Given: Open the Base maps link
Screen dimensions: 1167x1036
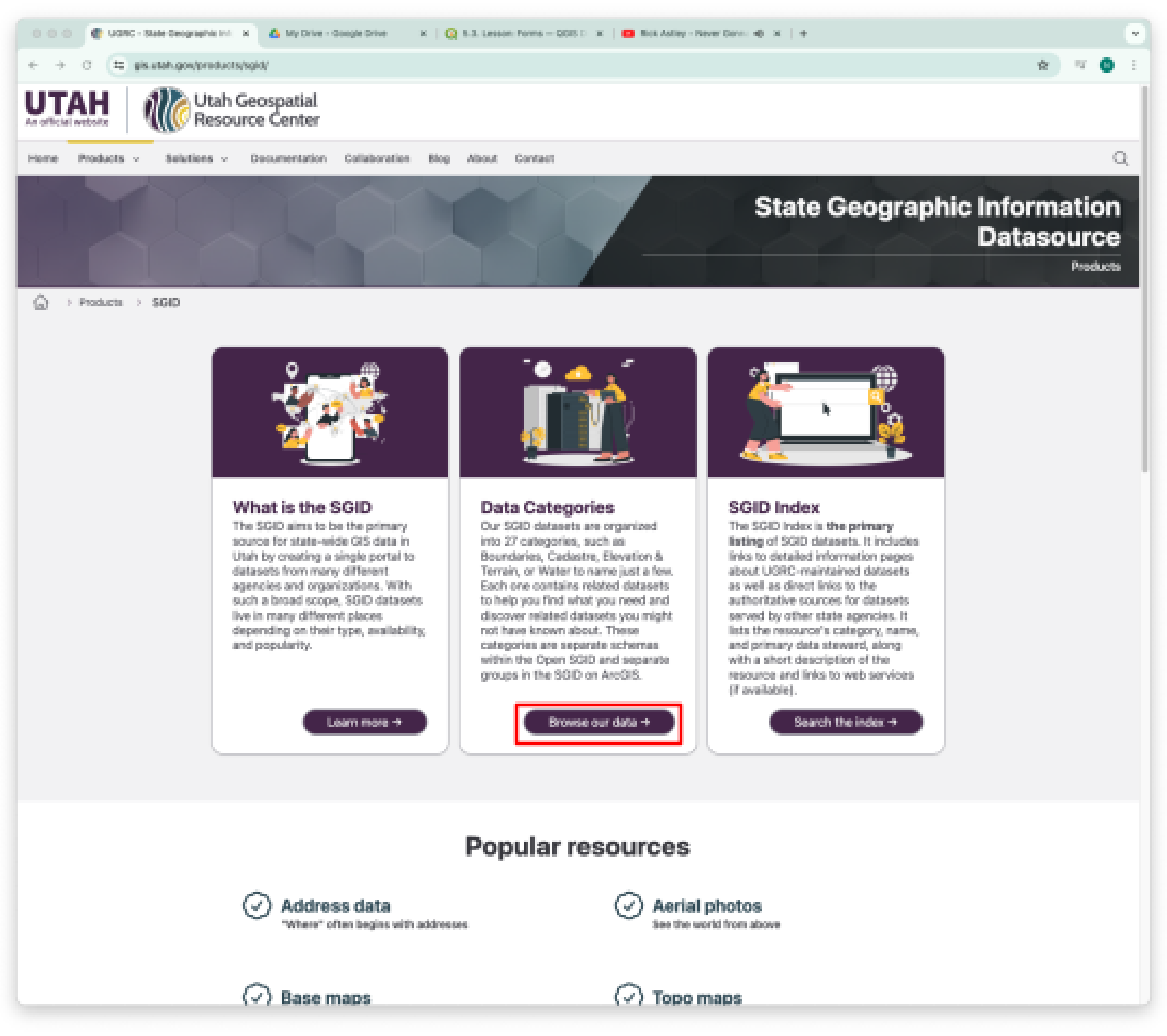Looking at the screenshot, I should point(325,997).
